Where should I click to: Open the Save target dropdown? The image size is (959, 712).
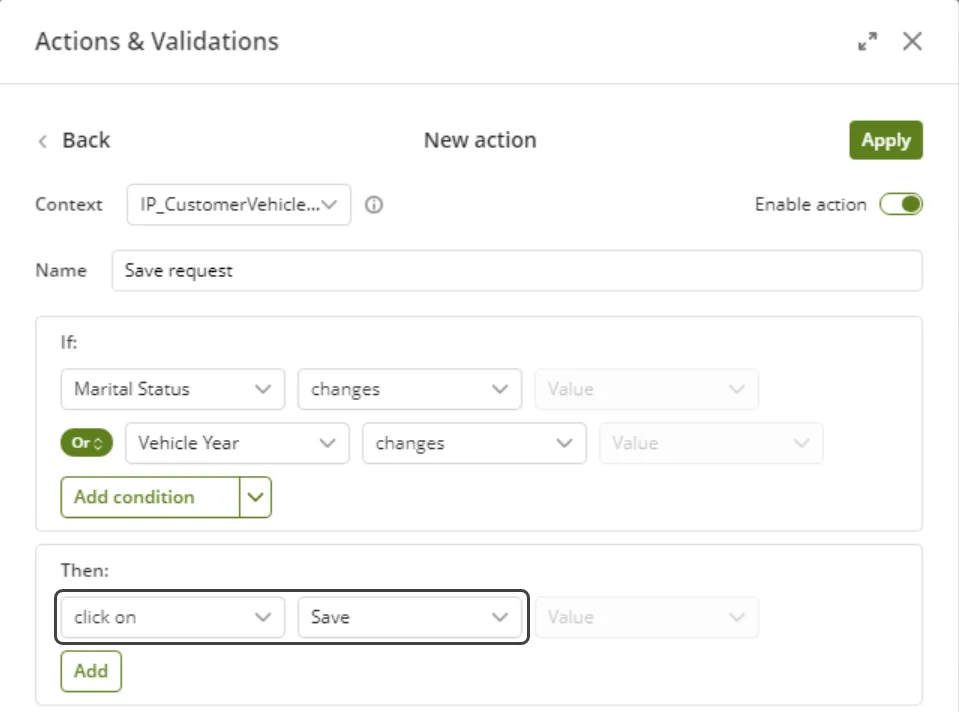click(x=409, y=617)
